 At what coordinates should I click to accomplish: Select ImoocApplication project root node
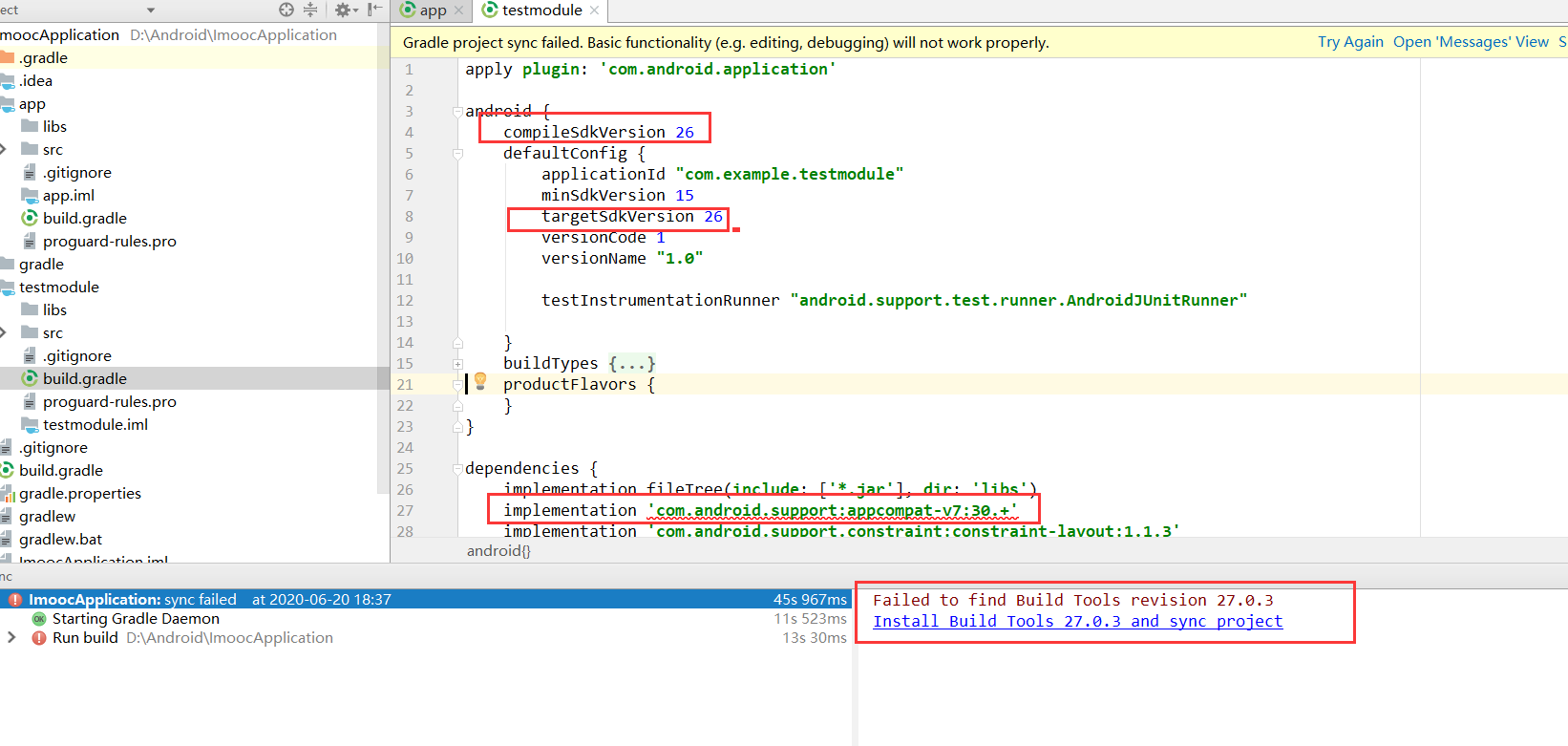pos(59,34)
